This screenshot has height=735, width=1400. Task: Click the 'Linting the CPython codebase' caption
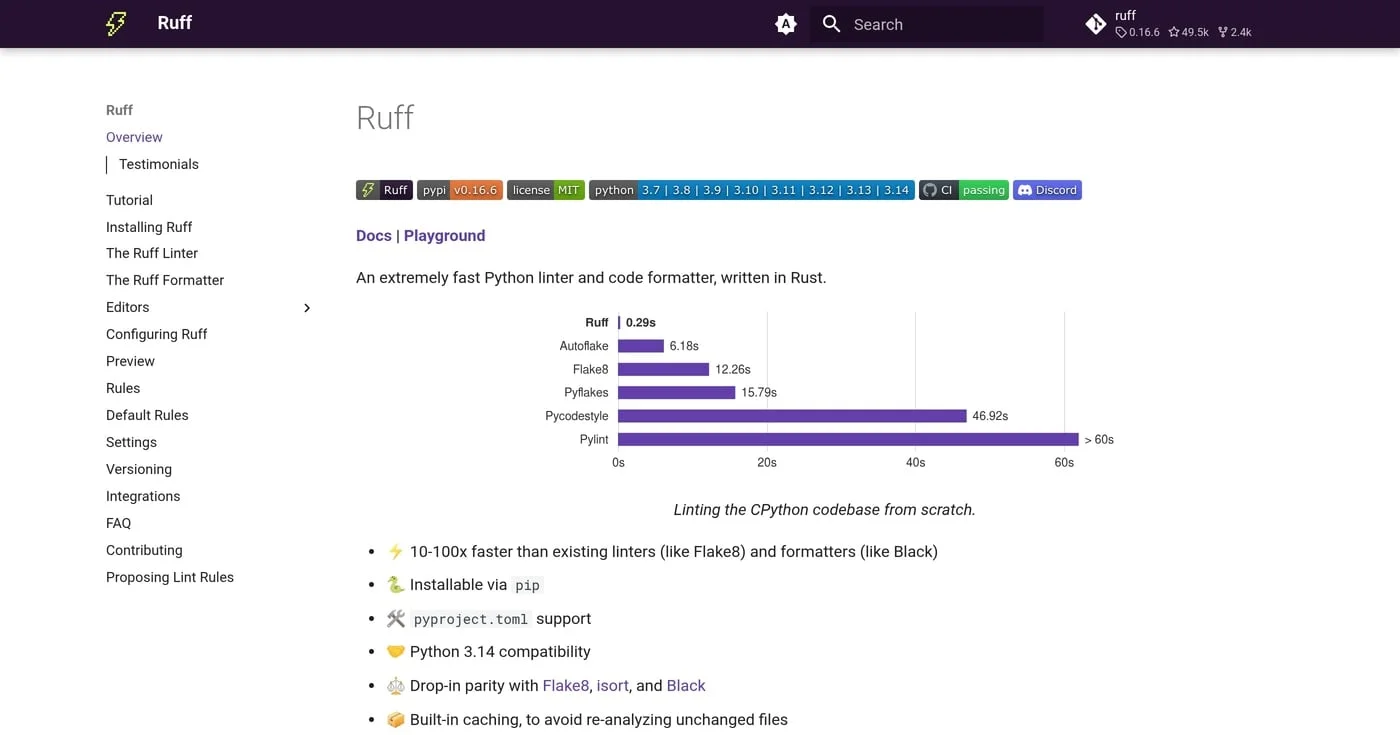[x=824, y=510]
